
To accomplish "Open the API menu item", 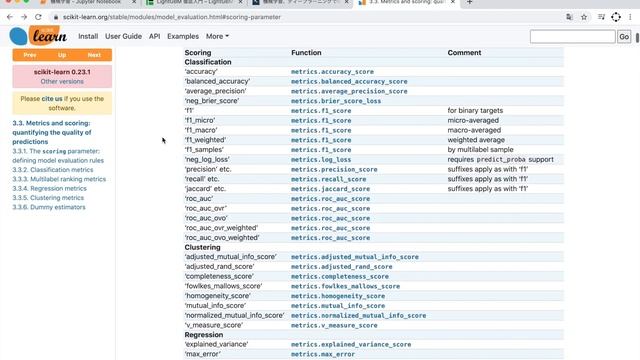I will coord(154,36).
